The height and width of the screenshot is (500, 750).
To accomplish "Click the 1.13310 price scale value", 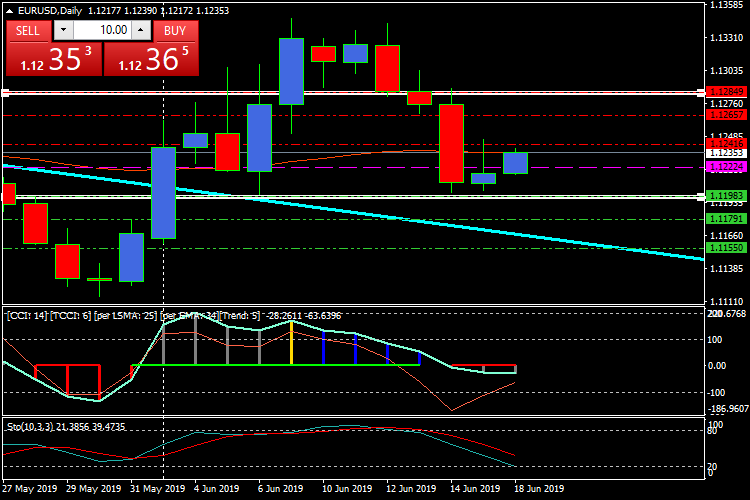I will (x=727, y=38).
